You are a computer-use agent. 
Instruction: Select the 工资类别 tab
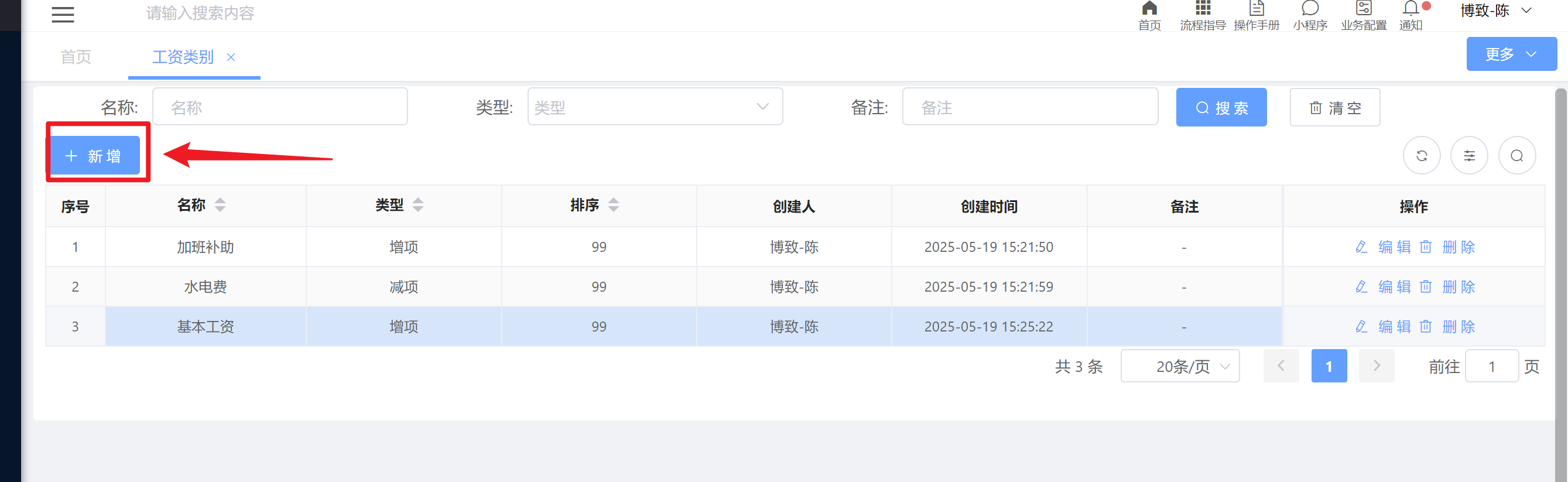coord(183,57)
